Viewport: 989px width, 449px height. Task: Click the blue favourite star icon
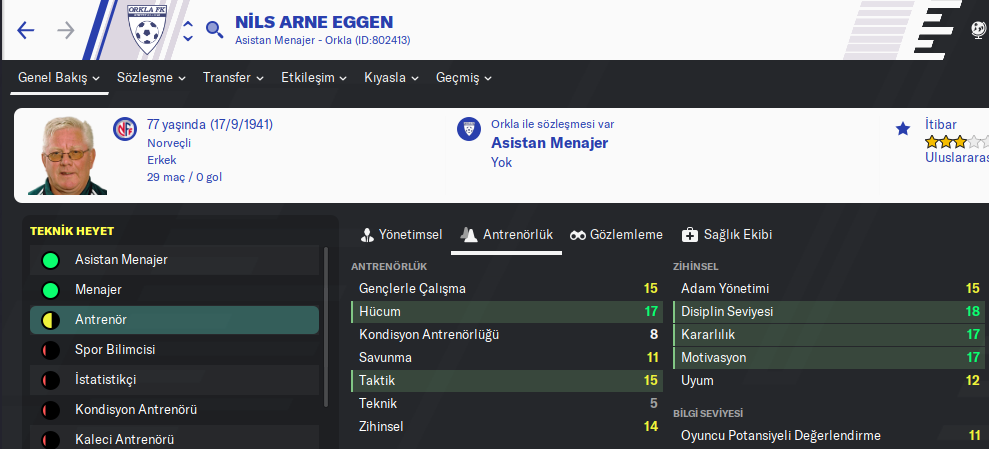(x=903, y=128)
